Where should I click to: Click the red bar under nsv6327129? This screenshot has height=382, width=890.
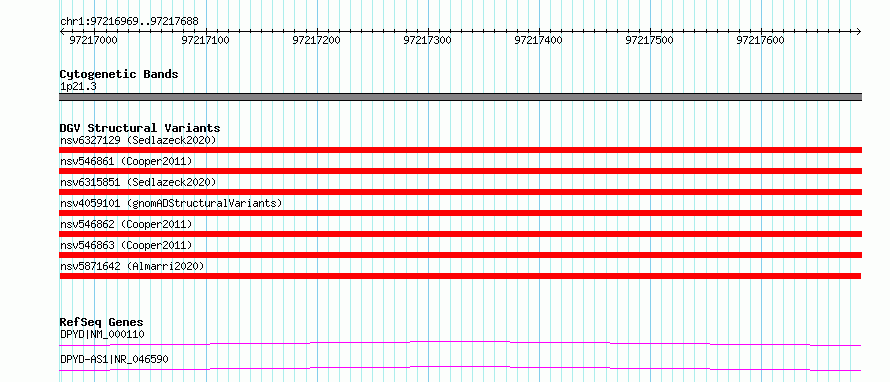tap(460, 150)
